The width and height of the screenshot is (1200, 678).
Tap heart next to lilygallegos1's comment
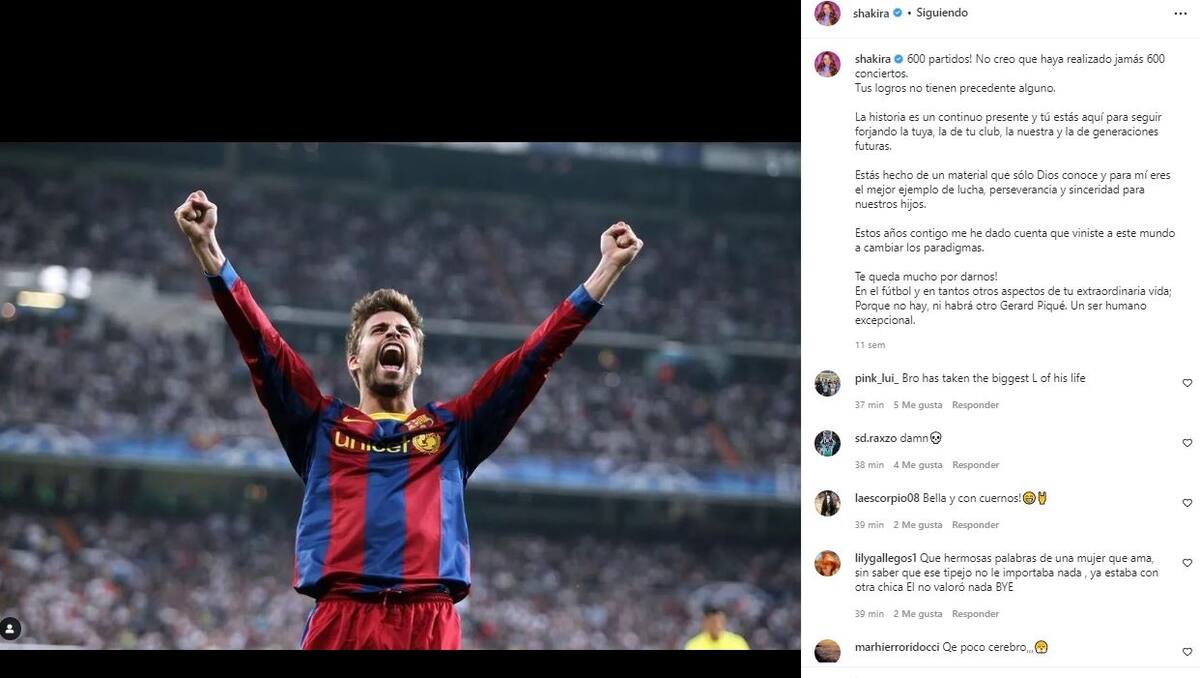click(x=1187, y=563)
